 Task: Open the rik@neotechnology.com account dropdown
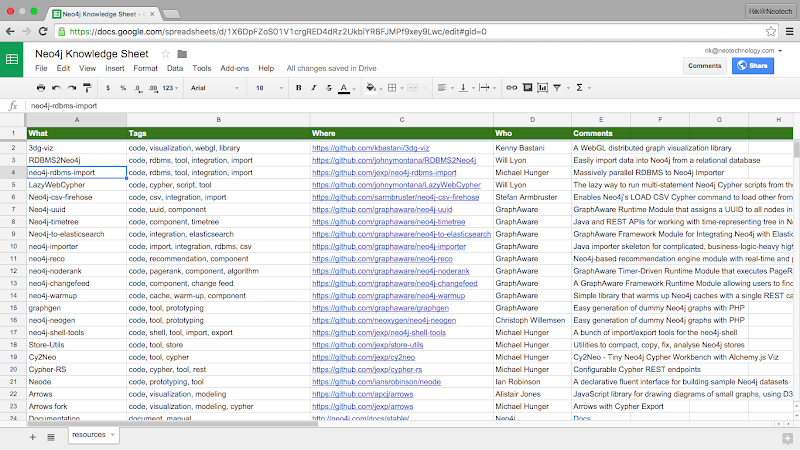pos(743,51)
